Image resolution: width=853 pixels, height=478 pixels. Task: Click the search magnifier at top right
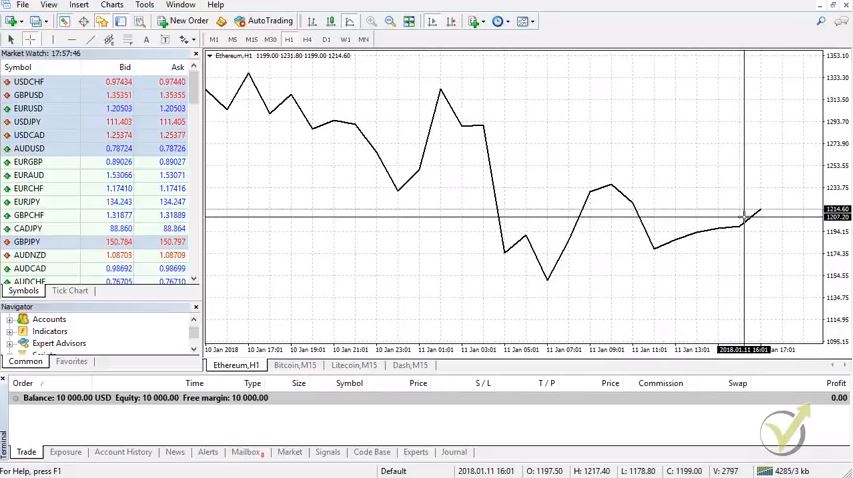821,21
